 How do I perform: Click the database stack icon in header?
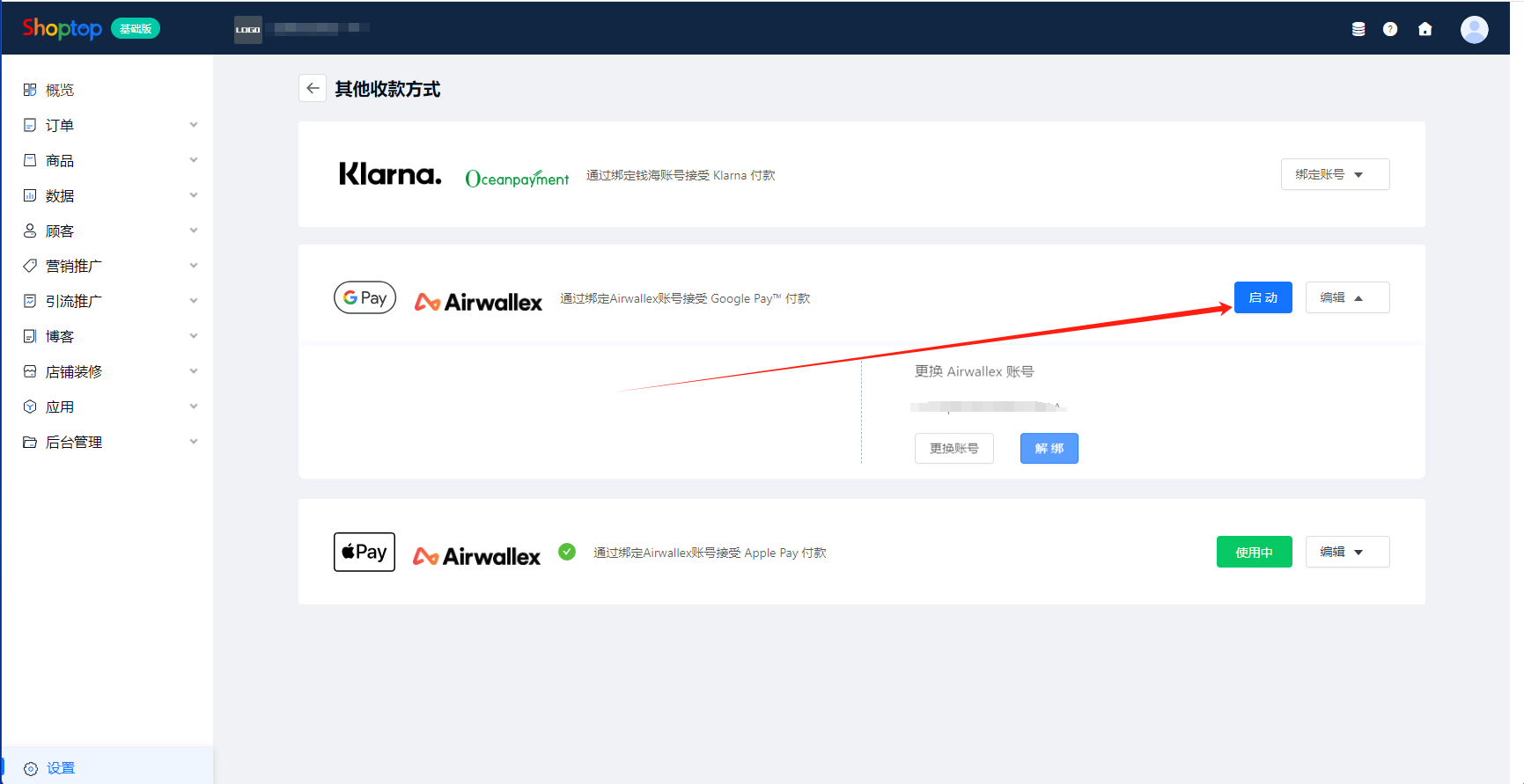click(x=1358, y=29)
